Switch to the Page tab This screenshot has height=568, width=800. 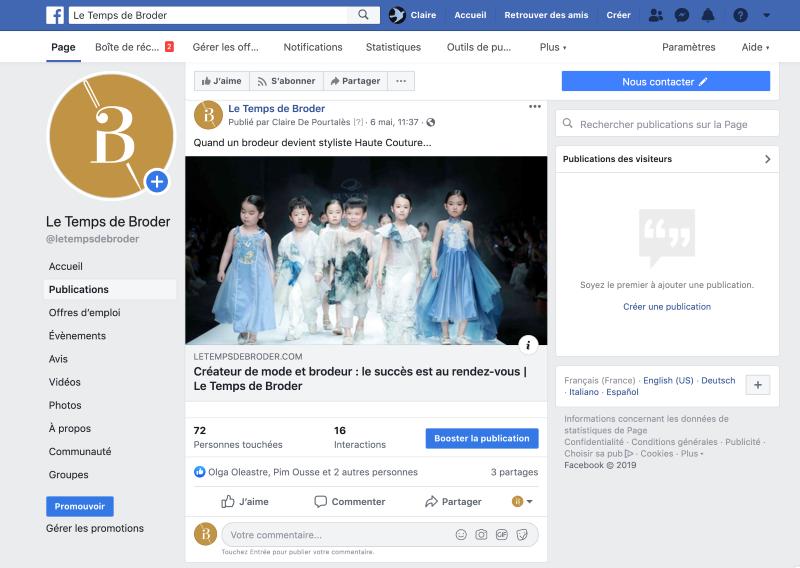(x=63, y=47)
